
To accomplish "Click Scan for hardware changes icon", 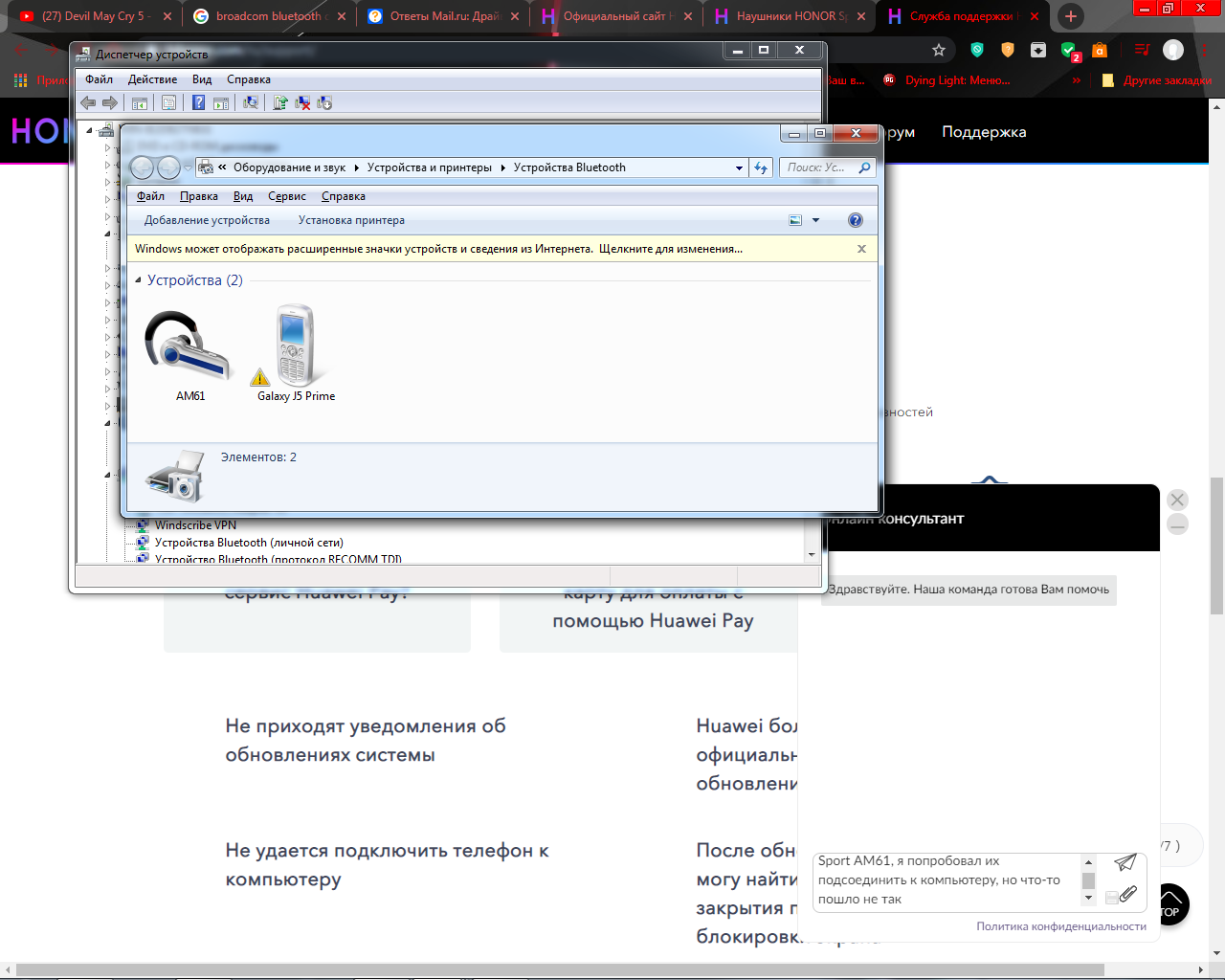I will [x=251, y=102].
